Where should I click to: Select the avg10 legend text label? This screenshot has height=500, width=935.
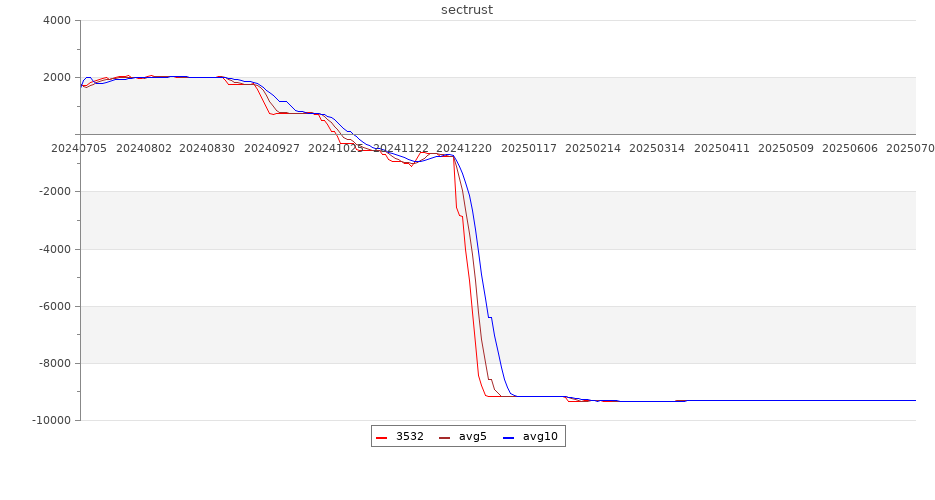[540, 436]
